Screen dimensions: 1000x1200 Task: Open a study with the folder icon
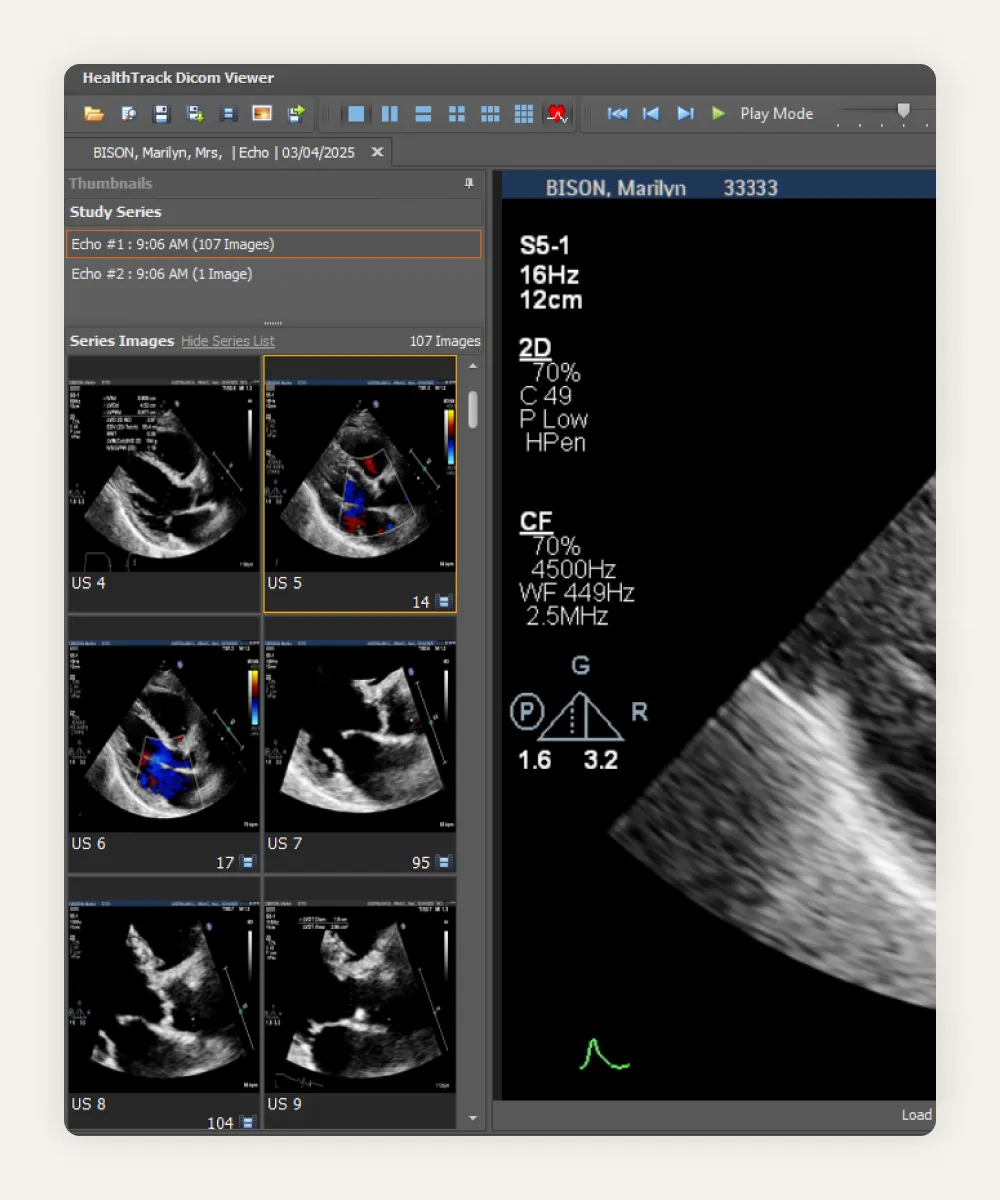pyautogui.click(x=94, y=114)
